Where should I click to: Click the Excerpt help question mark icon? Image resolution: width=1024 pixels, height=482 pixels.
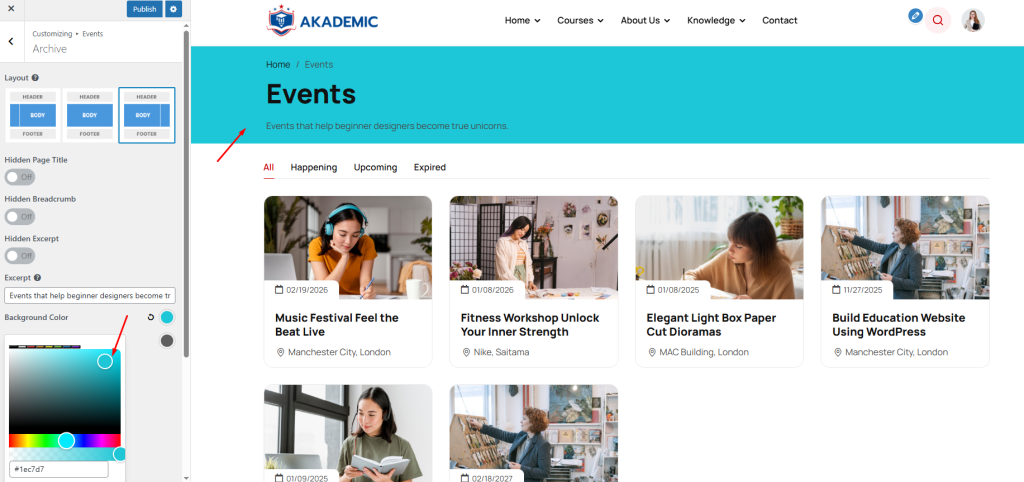tap(38, 278)
